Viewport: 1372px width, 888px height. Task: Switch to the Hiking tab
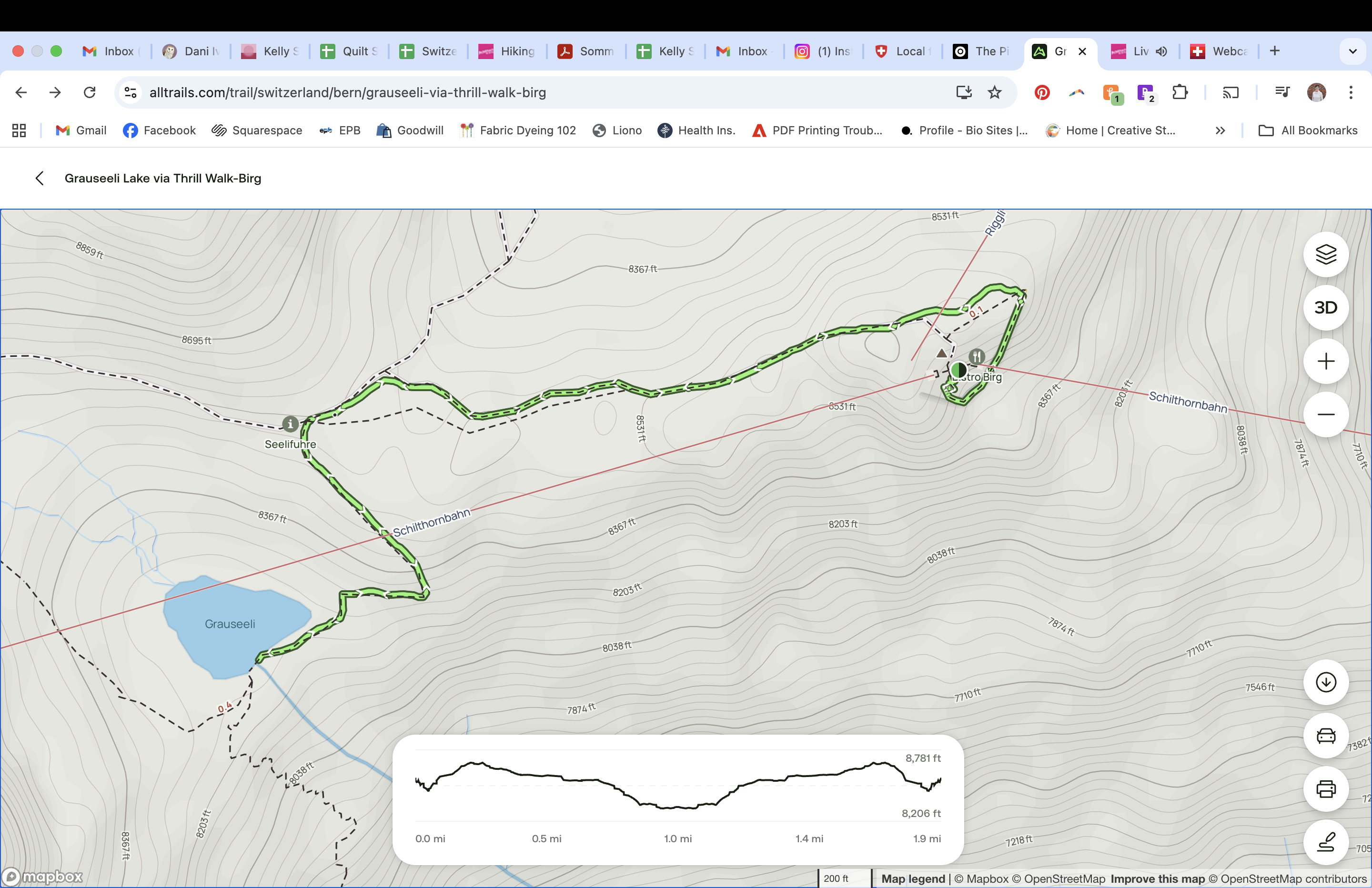507,51
